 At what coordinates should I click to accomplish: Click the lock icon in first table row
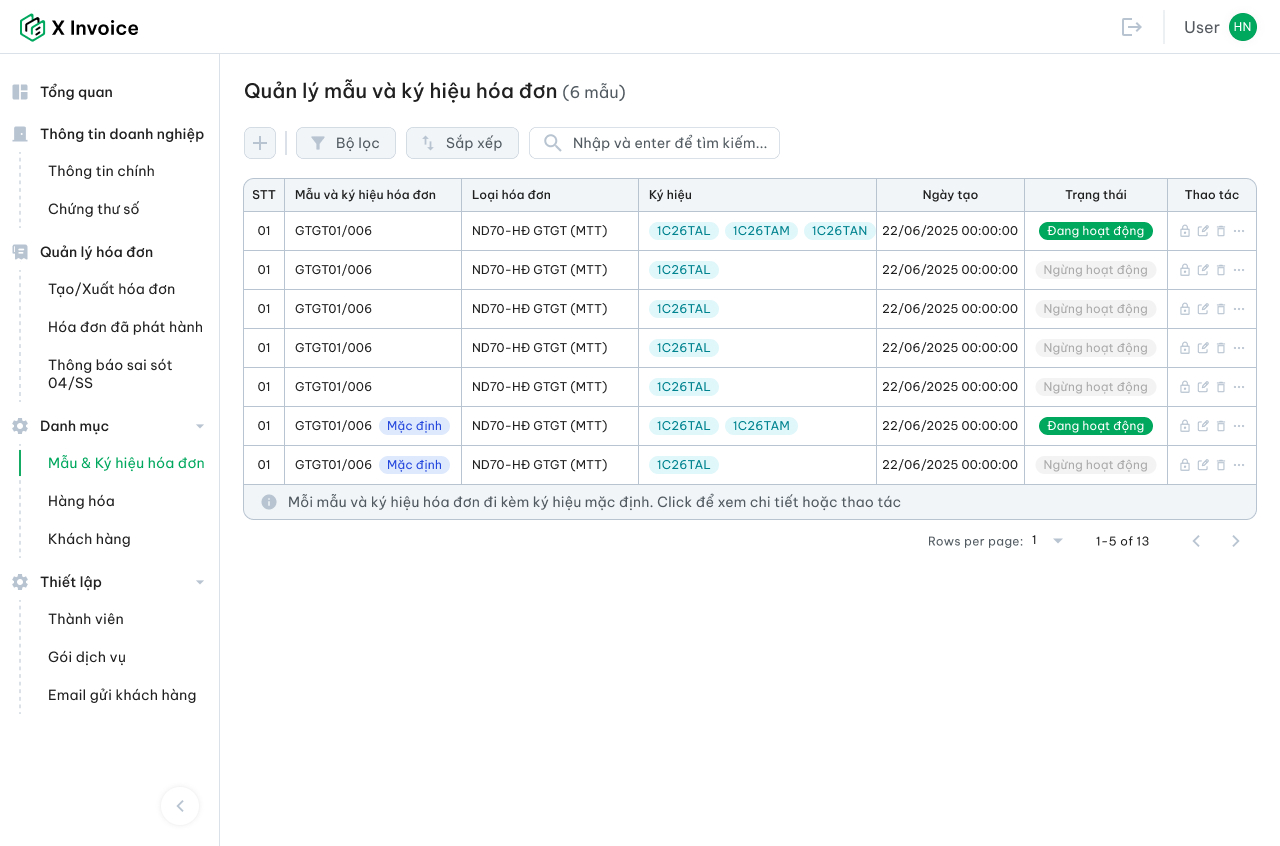point(1185,231)
